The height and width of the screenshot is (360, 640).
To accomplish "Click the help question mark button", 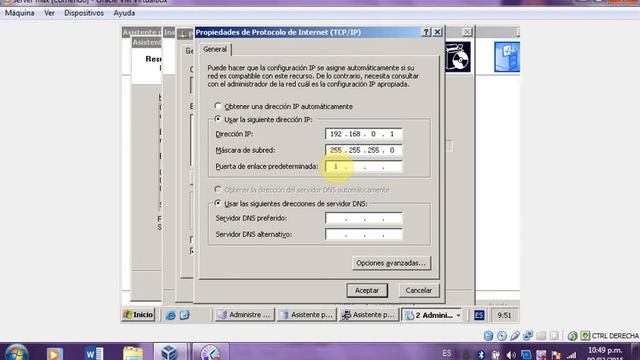I will coord(426,32).
